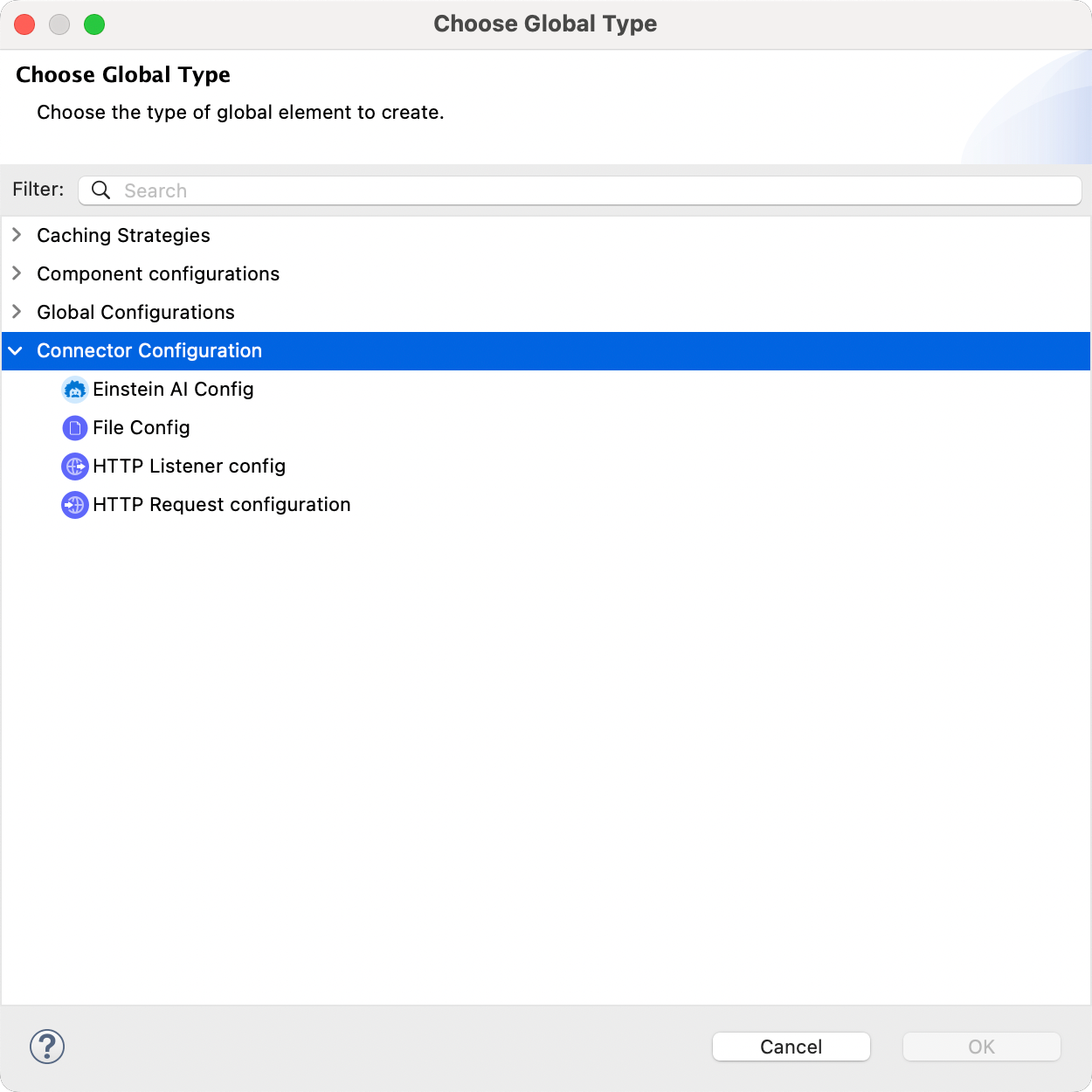This screenshot has height=1092, width=1092.
Task: Focus the Filter search field
Action: point(580,190)
